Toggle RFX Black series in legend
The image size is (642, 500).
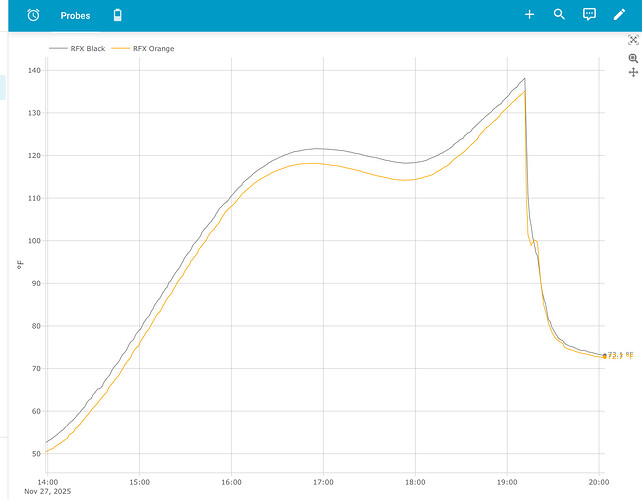pos(77,48)
